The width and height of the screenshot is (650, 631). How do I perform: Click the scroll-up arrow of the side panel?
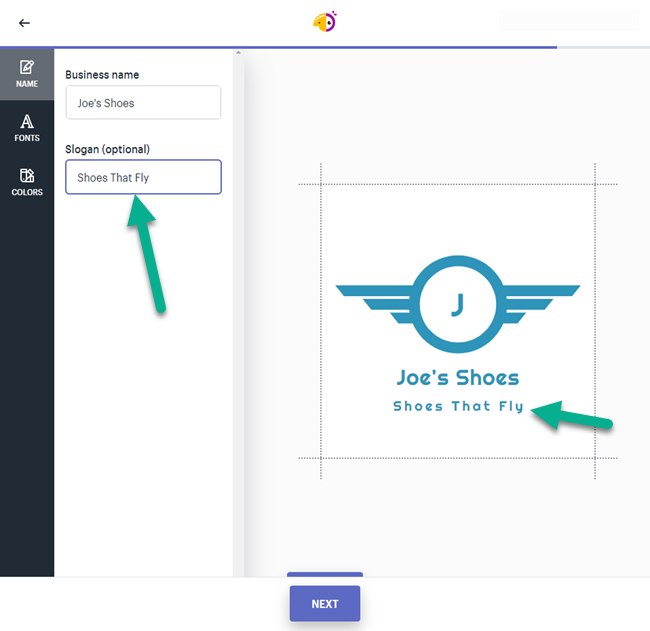[238, 53]
